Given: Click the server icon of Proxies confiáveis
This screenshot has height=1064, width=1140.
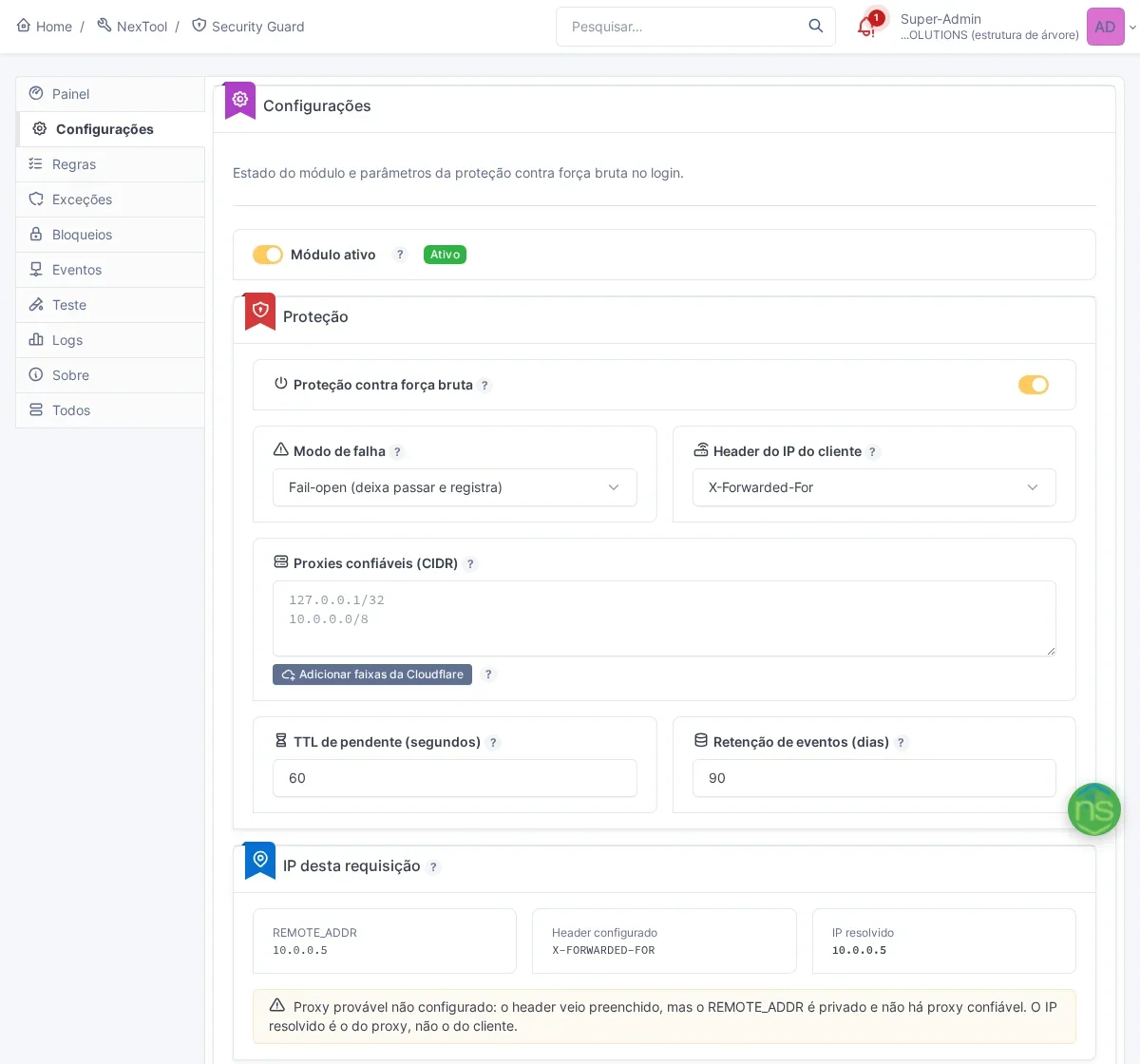Looking at the screenshot, I should 281,562.
